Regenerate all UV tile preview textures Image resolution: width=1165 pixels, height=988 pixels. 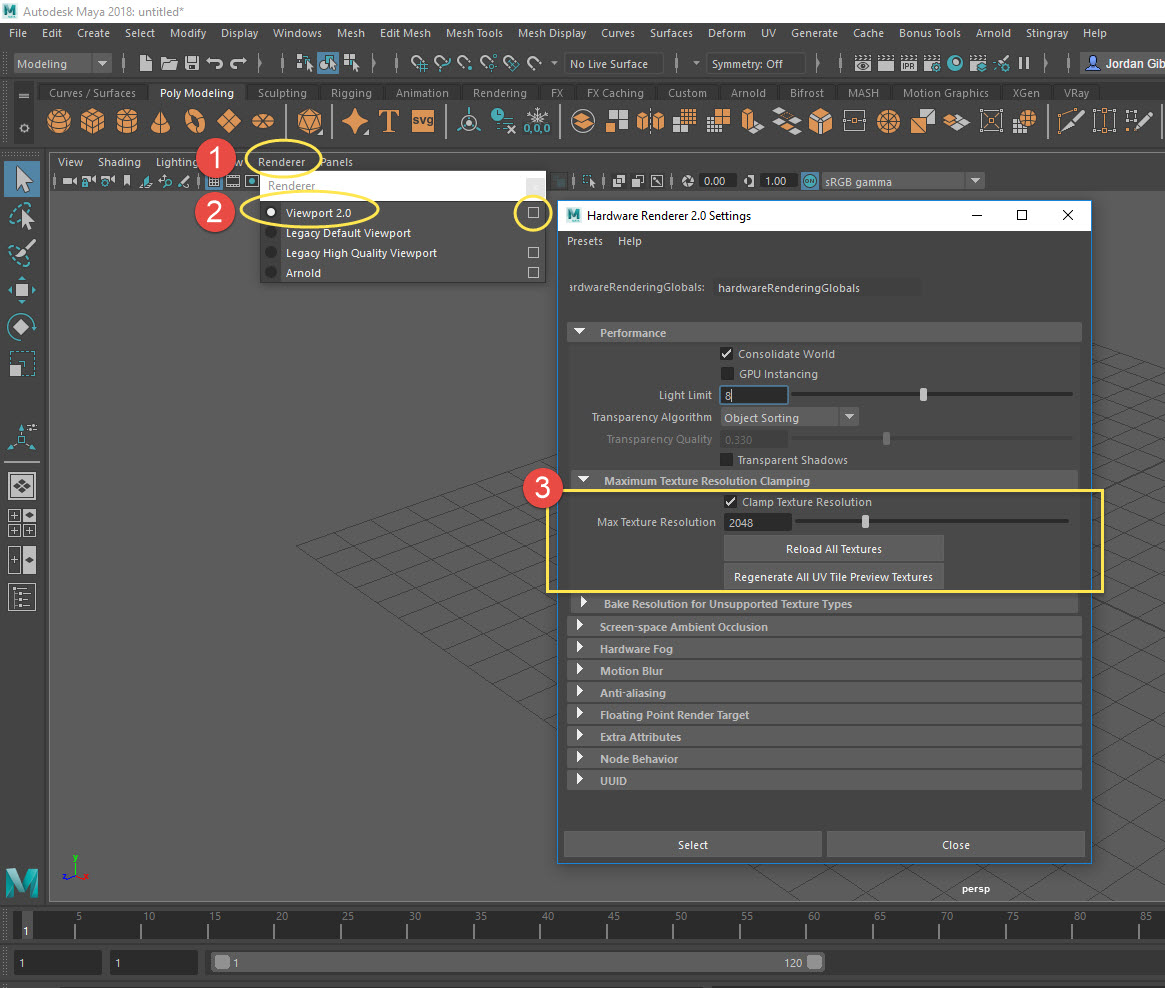833,576
